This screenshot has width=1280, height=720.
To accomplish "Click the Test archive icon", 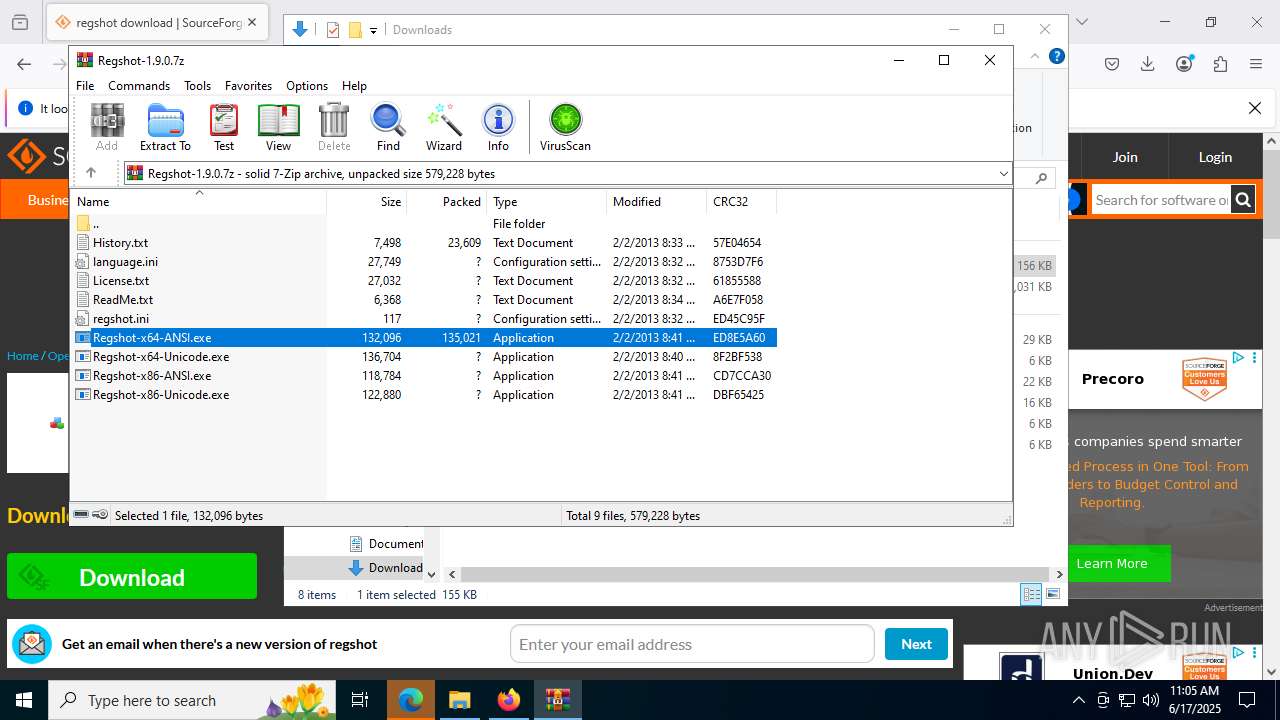I will click(224, 127).
